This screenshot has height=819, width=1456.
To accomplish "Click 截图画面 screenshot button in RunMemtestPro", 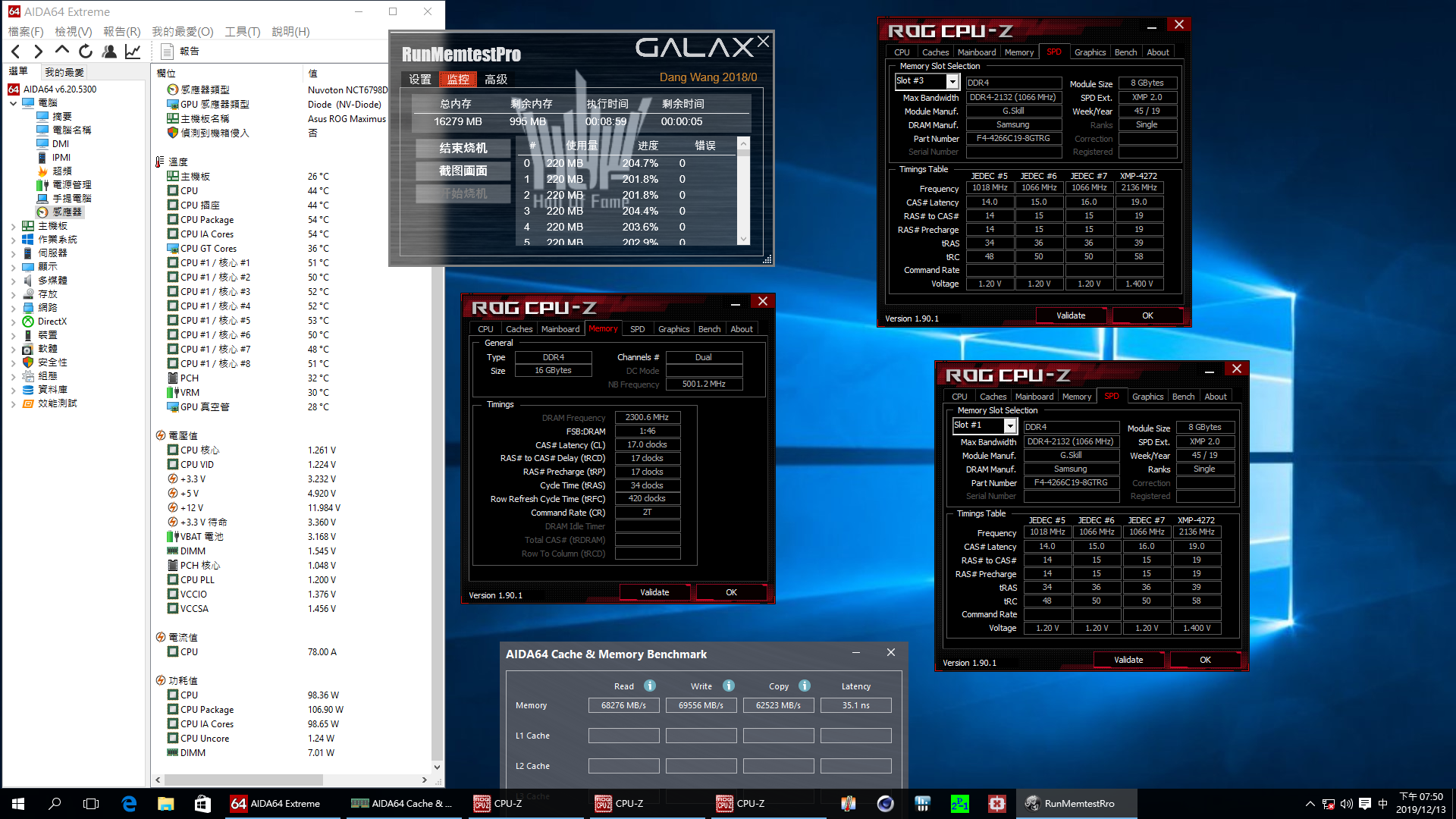I will click(463, 171).
